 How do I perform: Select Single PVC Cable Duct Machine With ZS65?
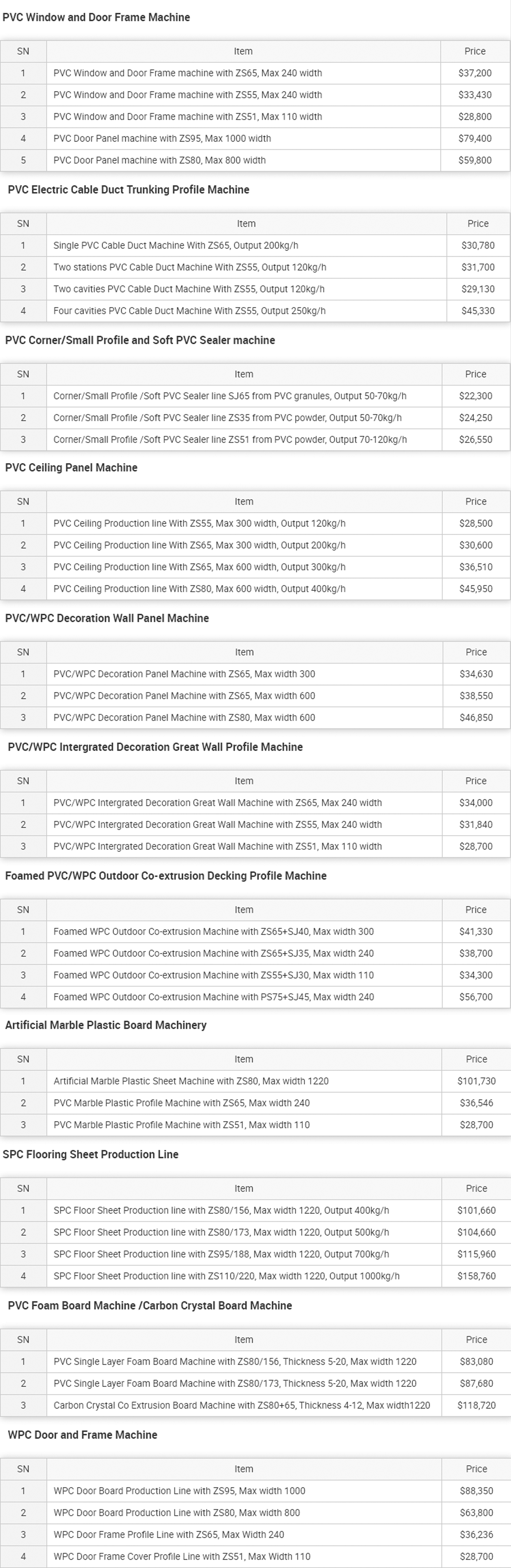175,245
